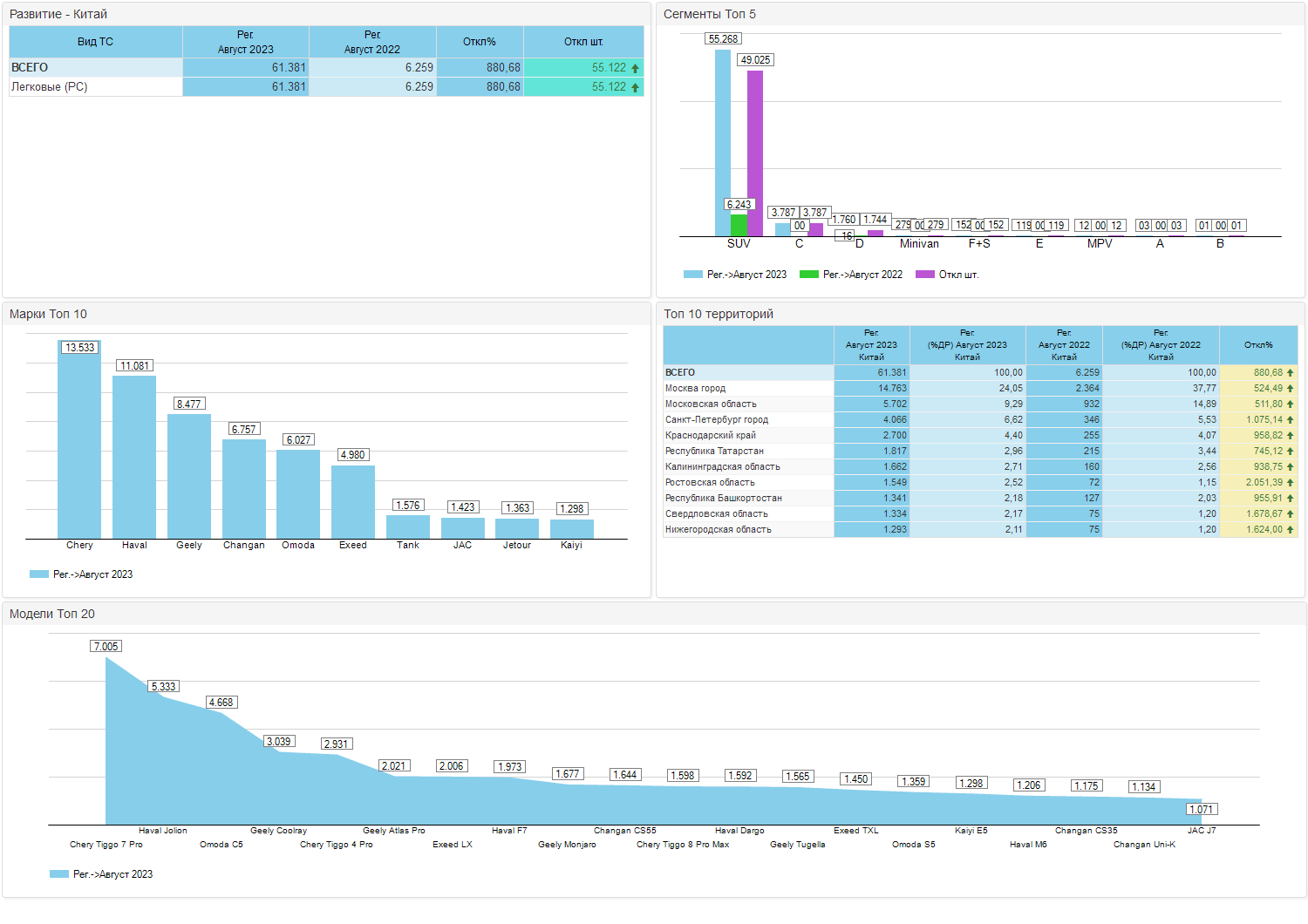The width and height of the screenshot is (1308, 924).
Task: Click the Откл% header in the Развитие - Китай table
Action: point(479,42)
